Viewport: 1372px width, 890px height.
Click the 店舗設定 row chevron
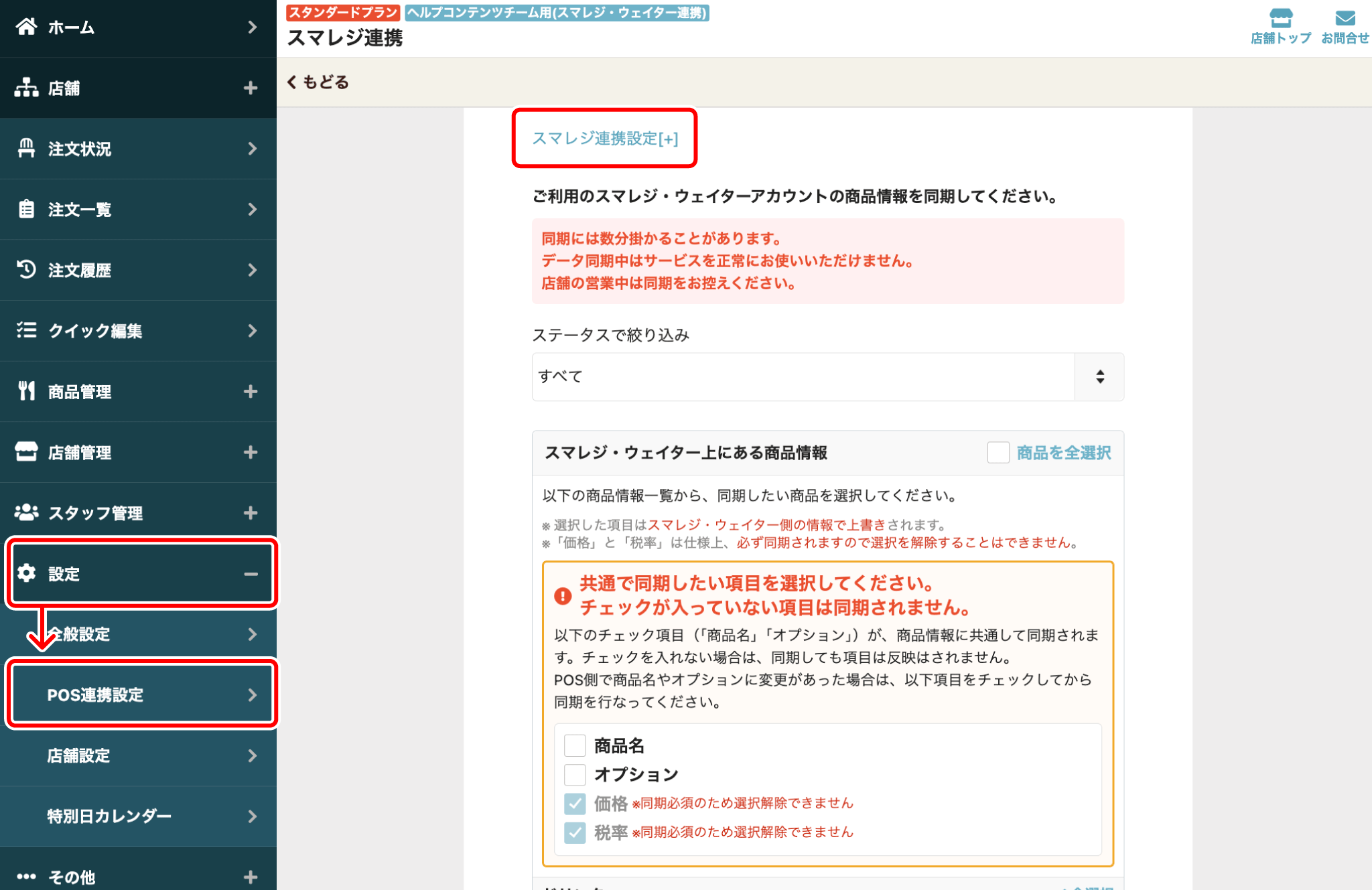pyautogui.click(x=253, y=755)
